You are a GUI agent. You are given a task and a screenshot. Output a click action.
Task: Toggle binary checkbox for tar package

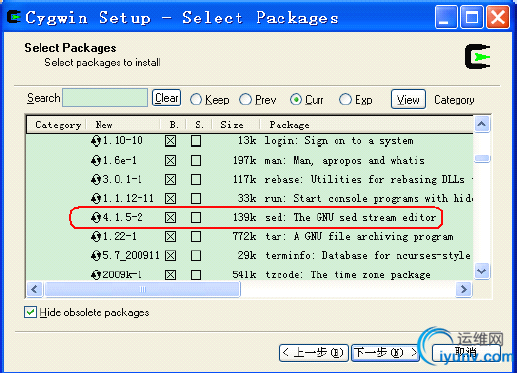170,237
